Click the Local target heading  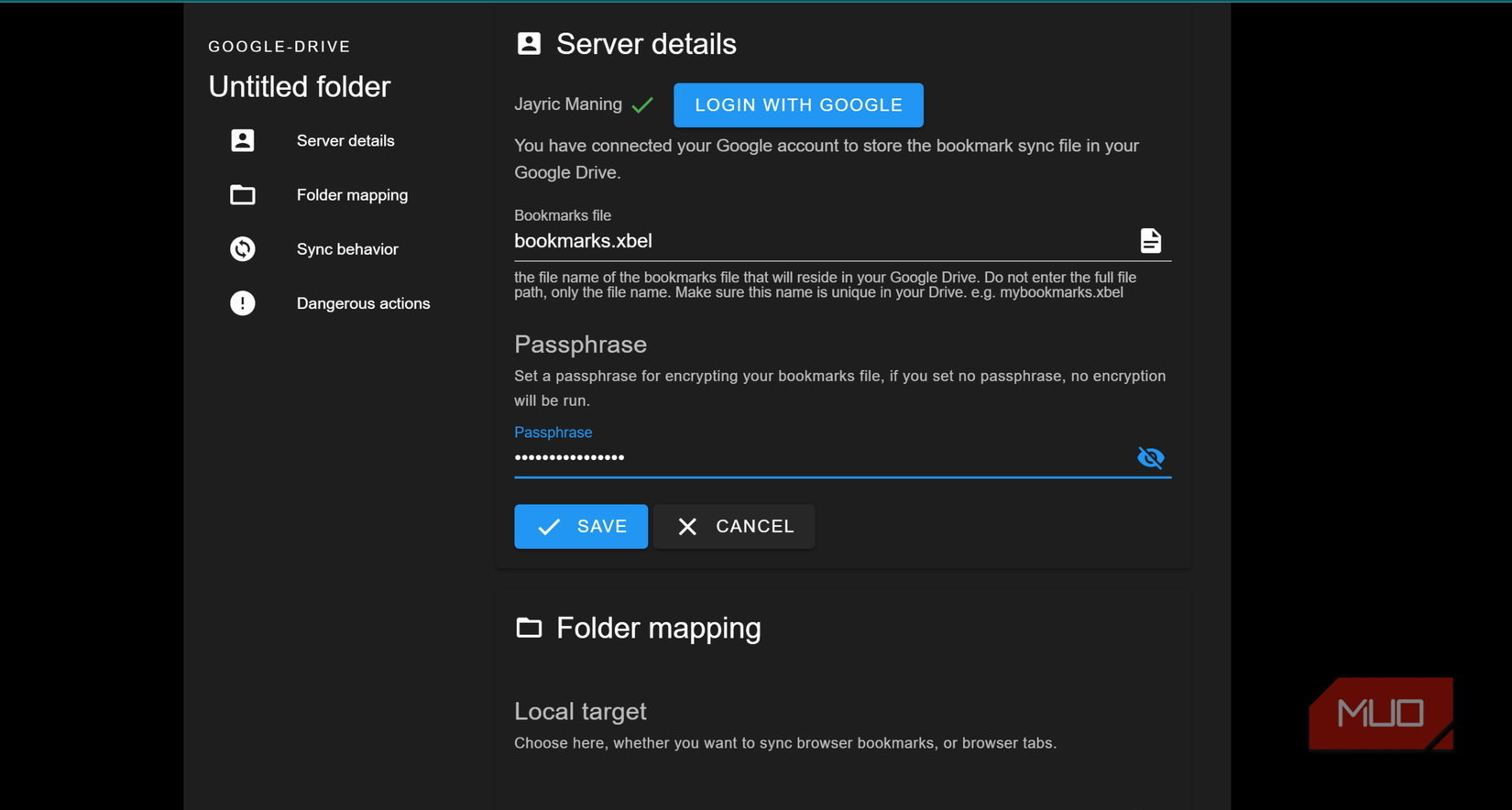(580, 711)
